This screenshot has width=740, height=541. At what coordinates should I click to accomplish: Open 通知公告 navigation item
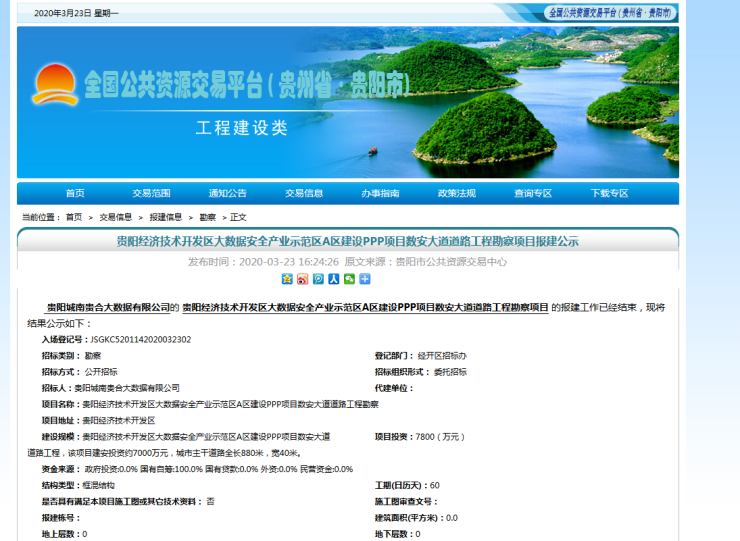[x=227, y=193]
